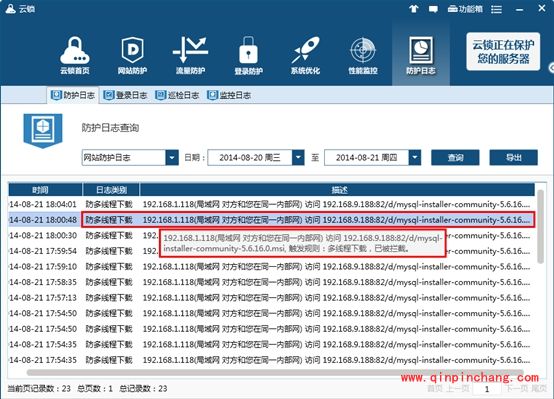Click the page number field showing 1
Image resolution: width=554 pixels, height=399 pixels.
pyautogui.click(x=487, y=389)
